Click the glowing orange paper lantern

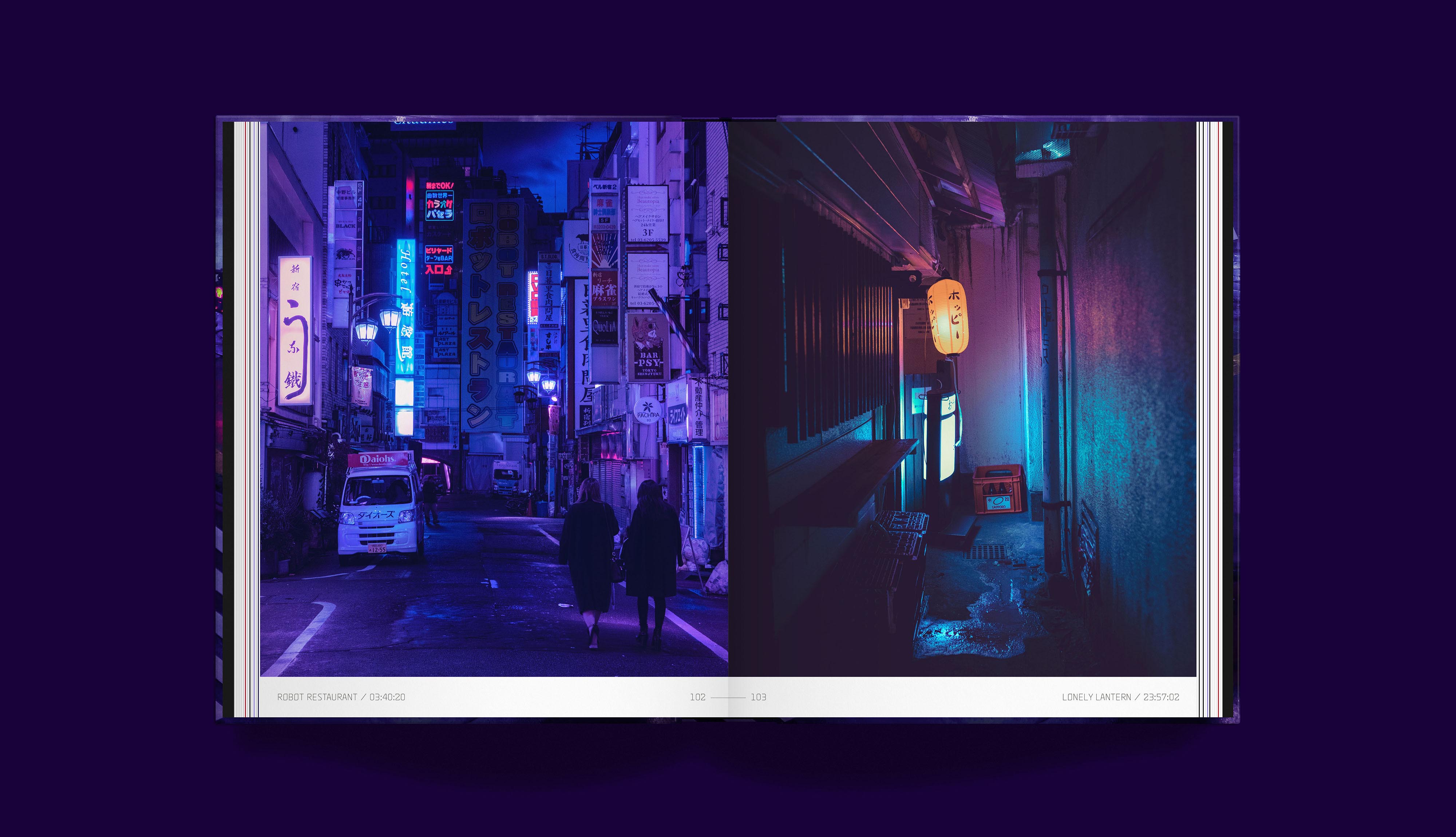coord(948,317)
